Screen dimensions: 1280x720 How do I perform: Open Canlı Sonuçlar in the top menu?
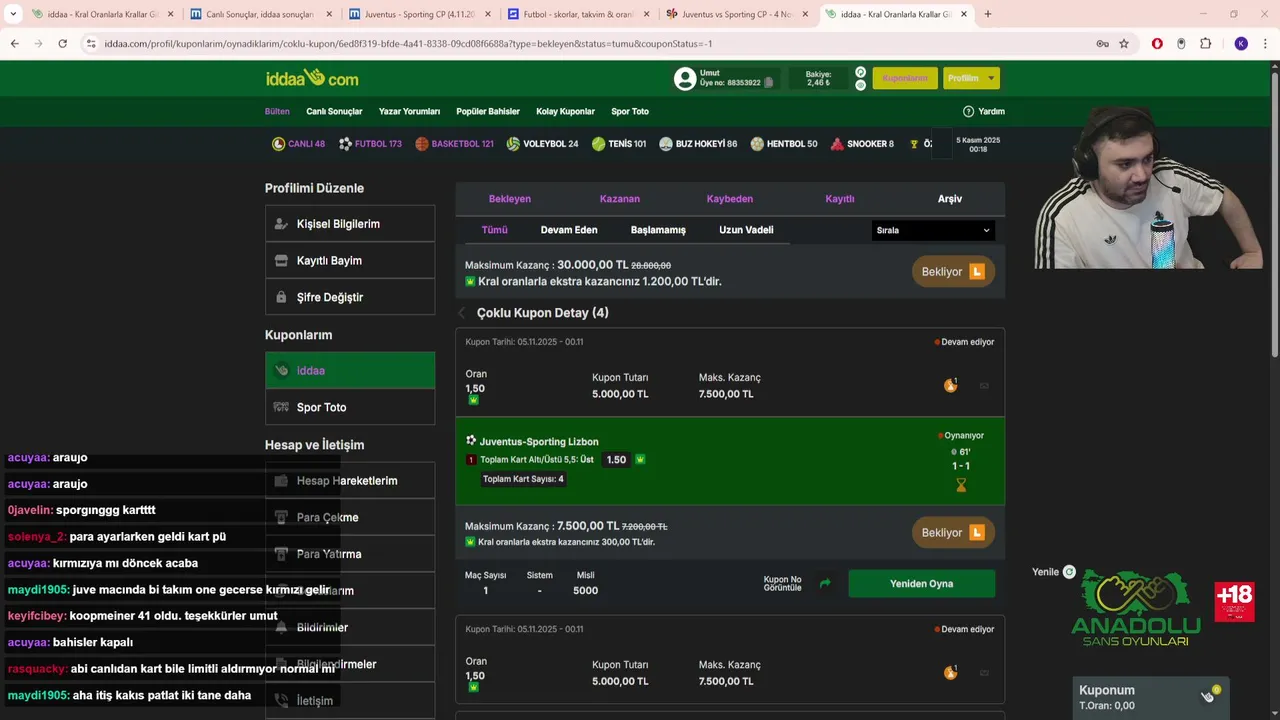click(x=334, y=111)
